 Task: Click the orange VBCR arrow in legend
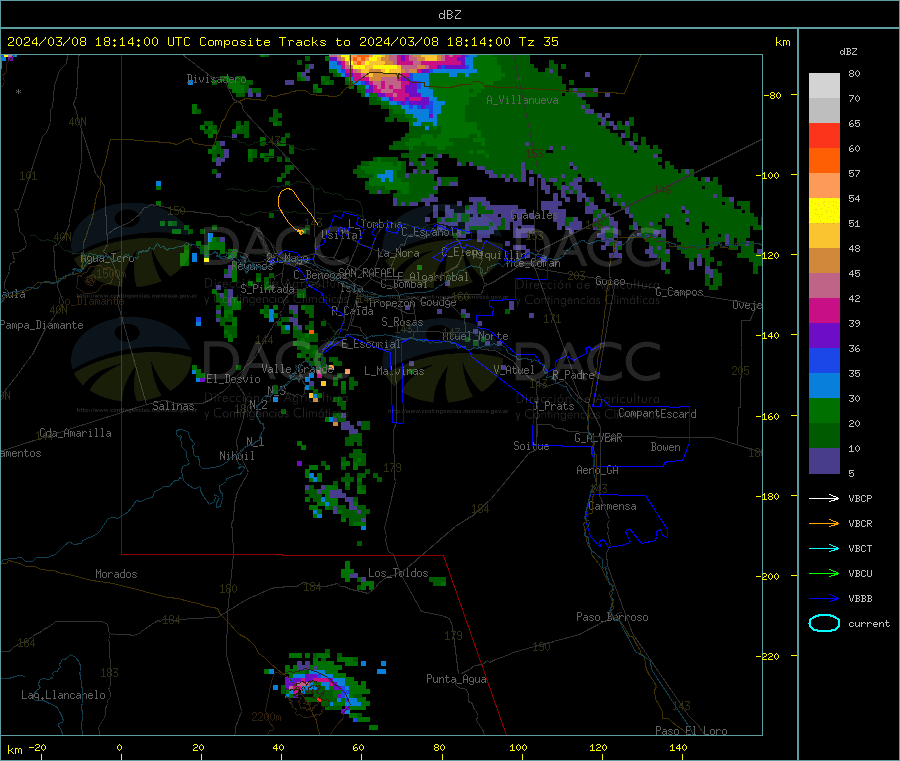click(x=824, y=523)
